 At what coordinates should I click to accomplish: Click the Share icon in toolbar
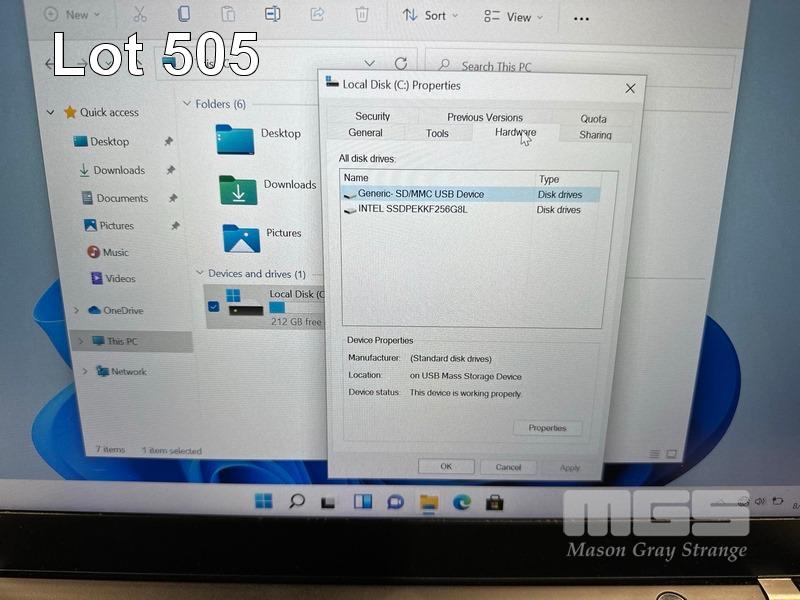click(317, 14)
